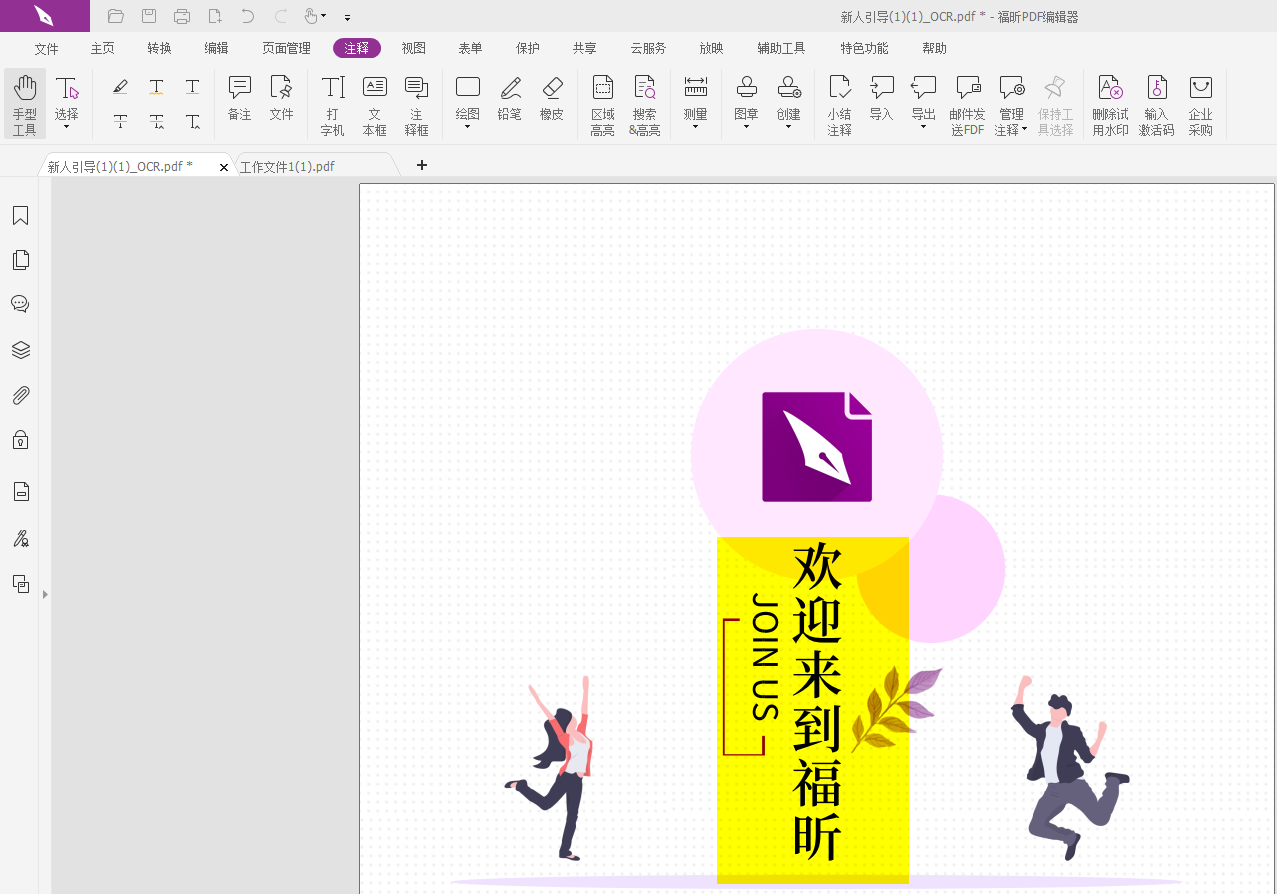Screen dimensions: 1277x894
Task: Click 删除试用水印 to remove trial watermark
Action: point(1109,103)
